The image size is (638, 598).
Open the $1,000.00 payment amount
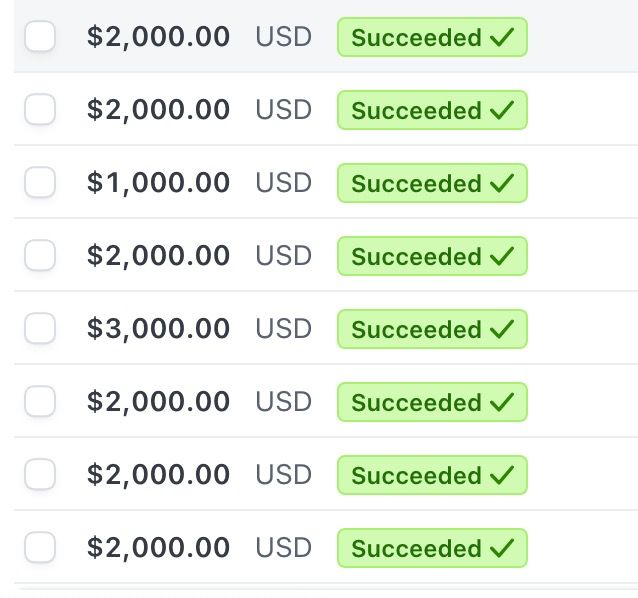coord(158,183)
